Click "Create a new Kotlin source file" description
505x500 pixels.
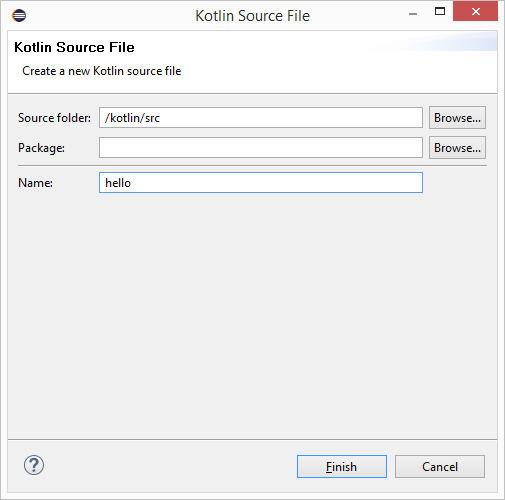tap(102, 71)
